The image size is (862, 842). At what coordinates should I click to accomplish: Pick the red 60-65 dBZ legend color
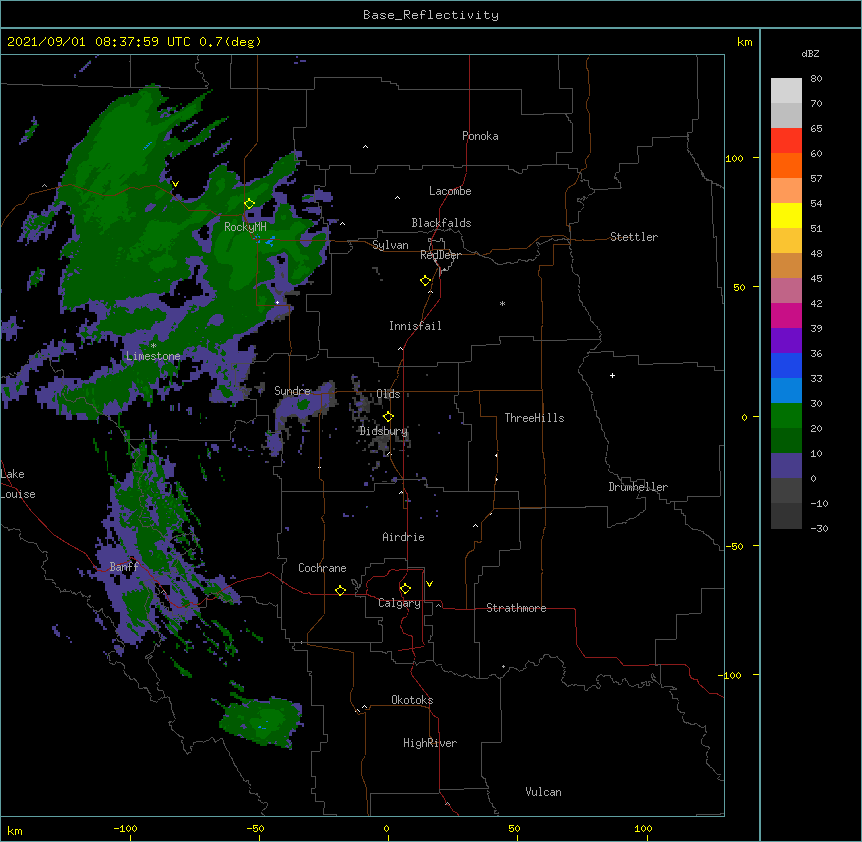[x=786, y=141]
